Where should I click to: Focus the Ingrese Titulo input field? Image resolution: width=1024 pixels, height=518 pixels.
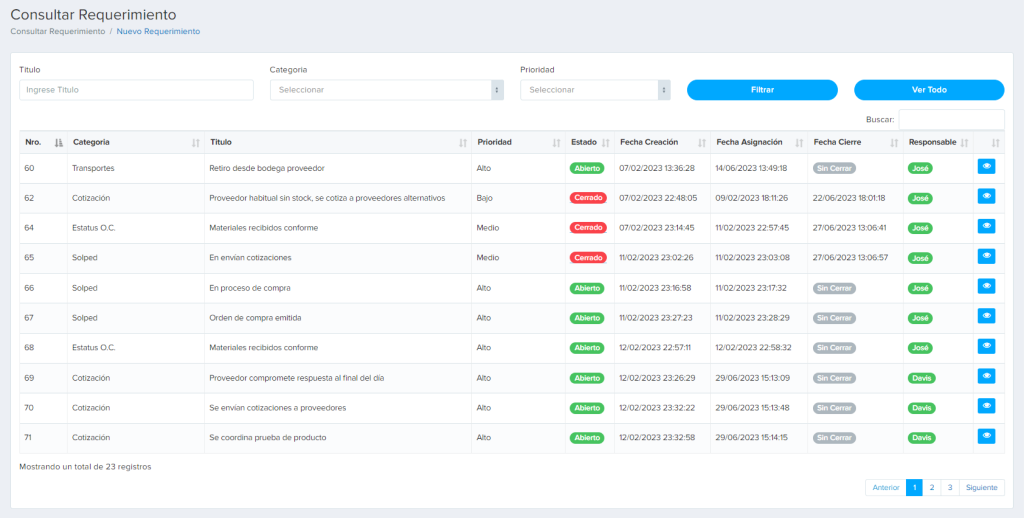click(136, 90)
